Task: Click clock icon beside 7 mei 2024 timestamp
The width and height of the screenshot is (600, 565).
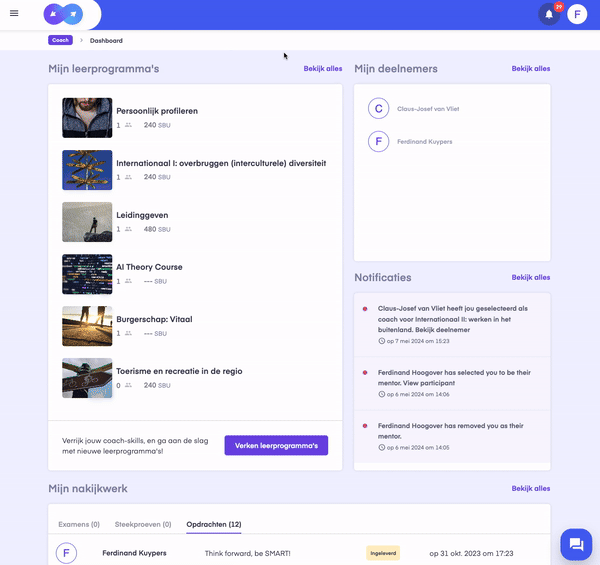Action: [x=382, y=341]
